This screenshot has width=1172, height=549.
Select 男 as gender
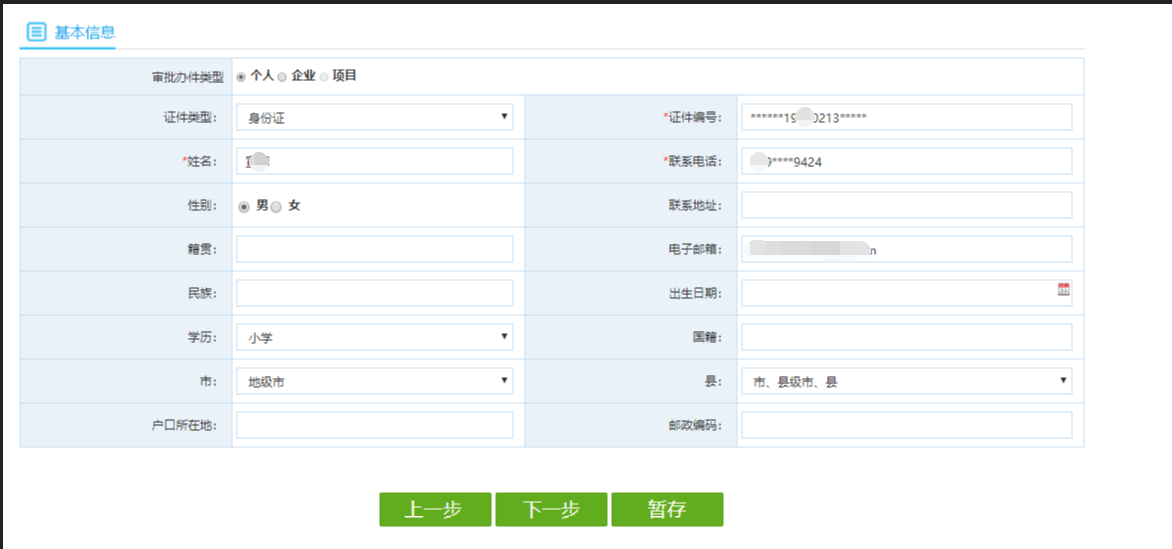coord(244,207)
